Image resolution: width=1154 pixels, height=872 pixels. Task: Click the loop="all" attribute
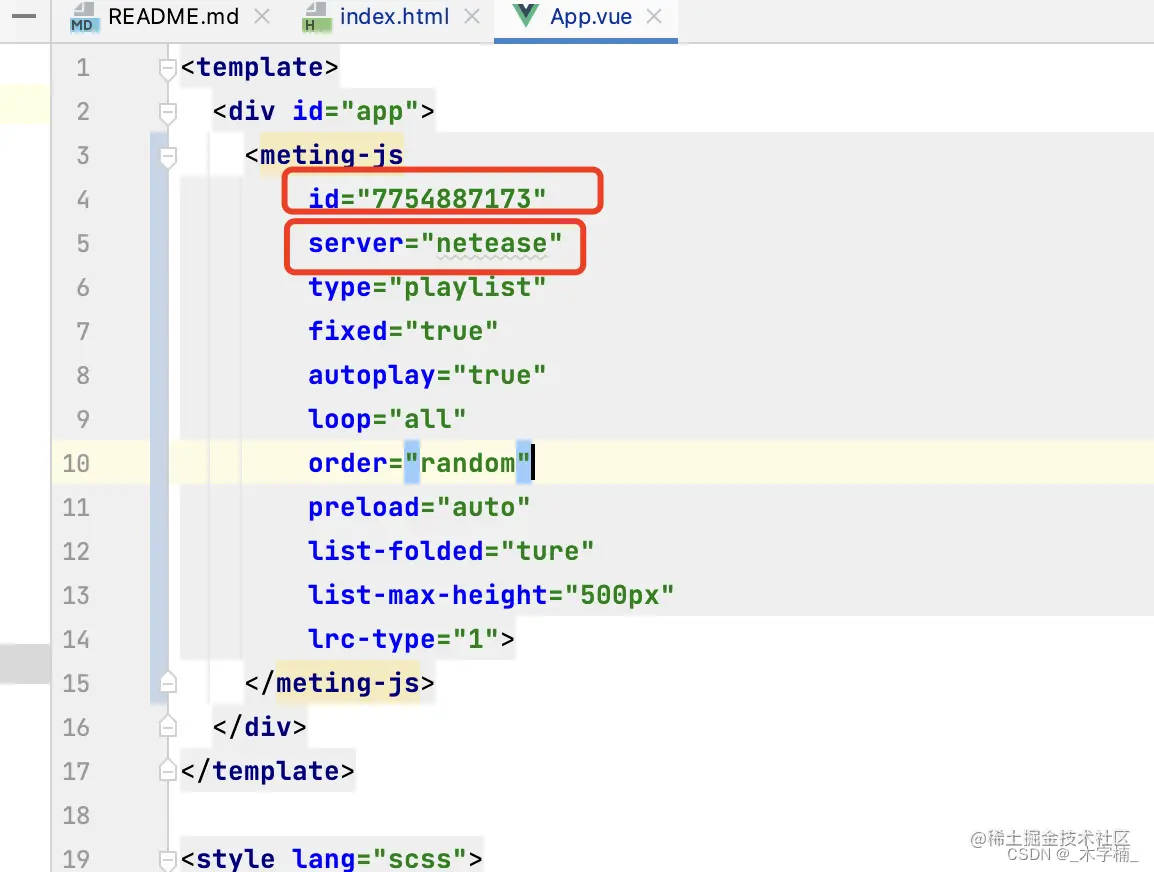point(387,419)
